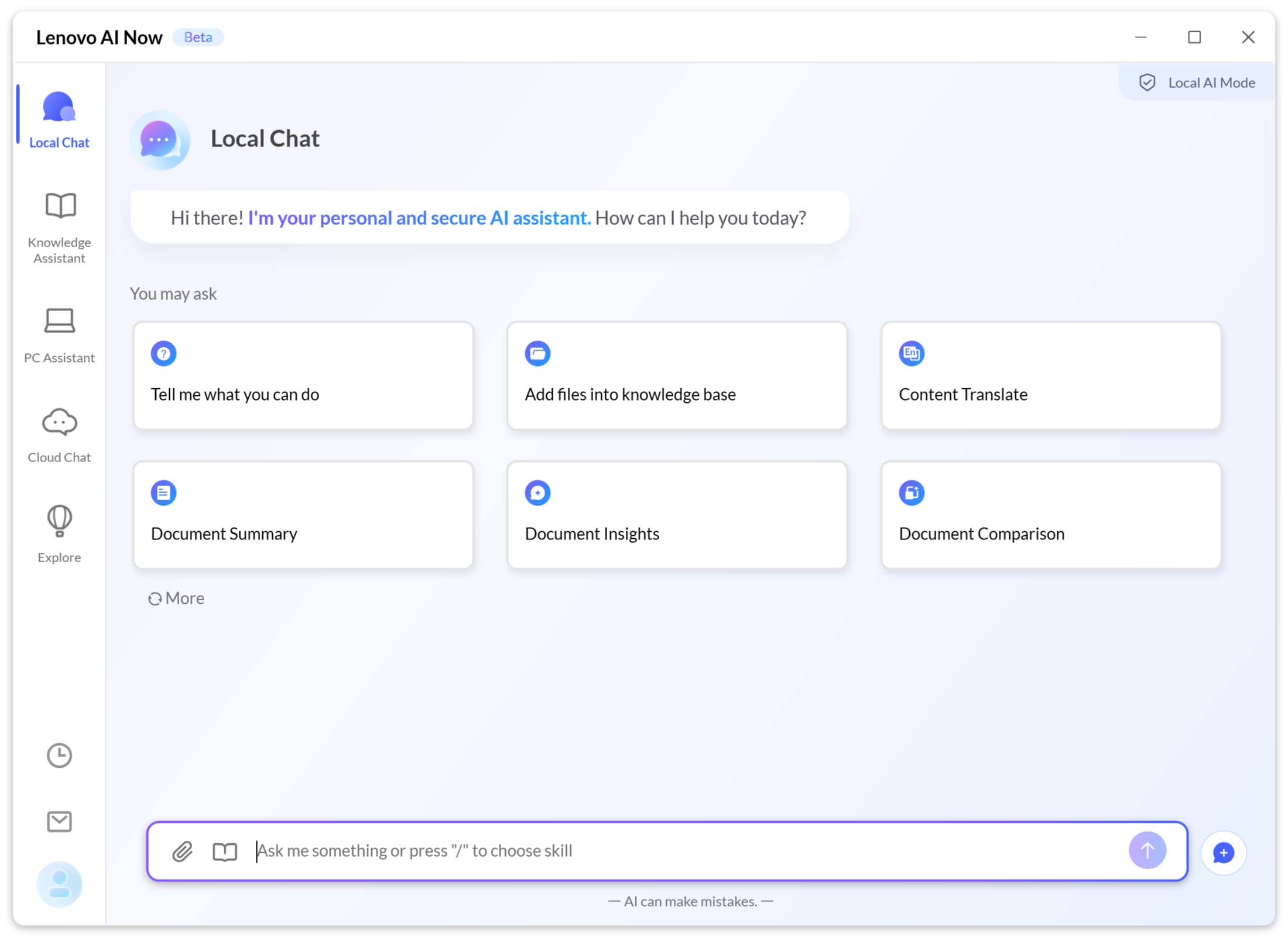View your profile avatar at bottom left
The height and width of the screenshot is (937, 1288).
coord(59,884)
